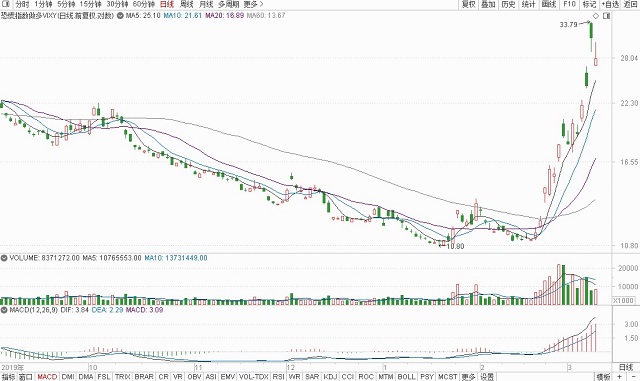Toggle the side panel icon beside the diamond
The image size is (640, 381).
coord(607,16)
